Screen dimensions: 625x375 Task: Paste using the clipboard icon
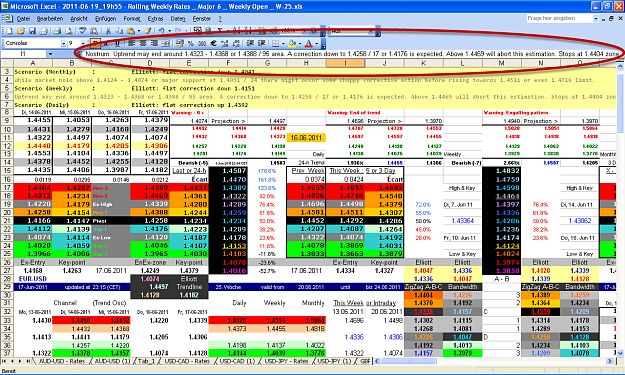pyautogui.click(x=131, y=31)
